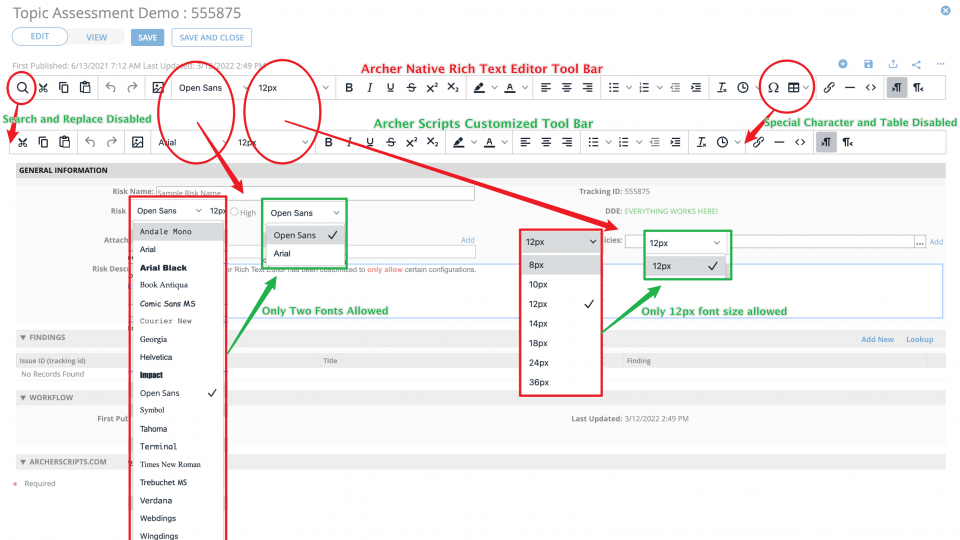Toggle bold in the Arial customized toolbar
Screen dimensions: 960x540
pos(329,142)
